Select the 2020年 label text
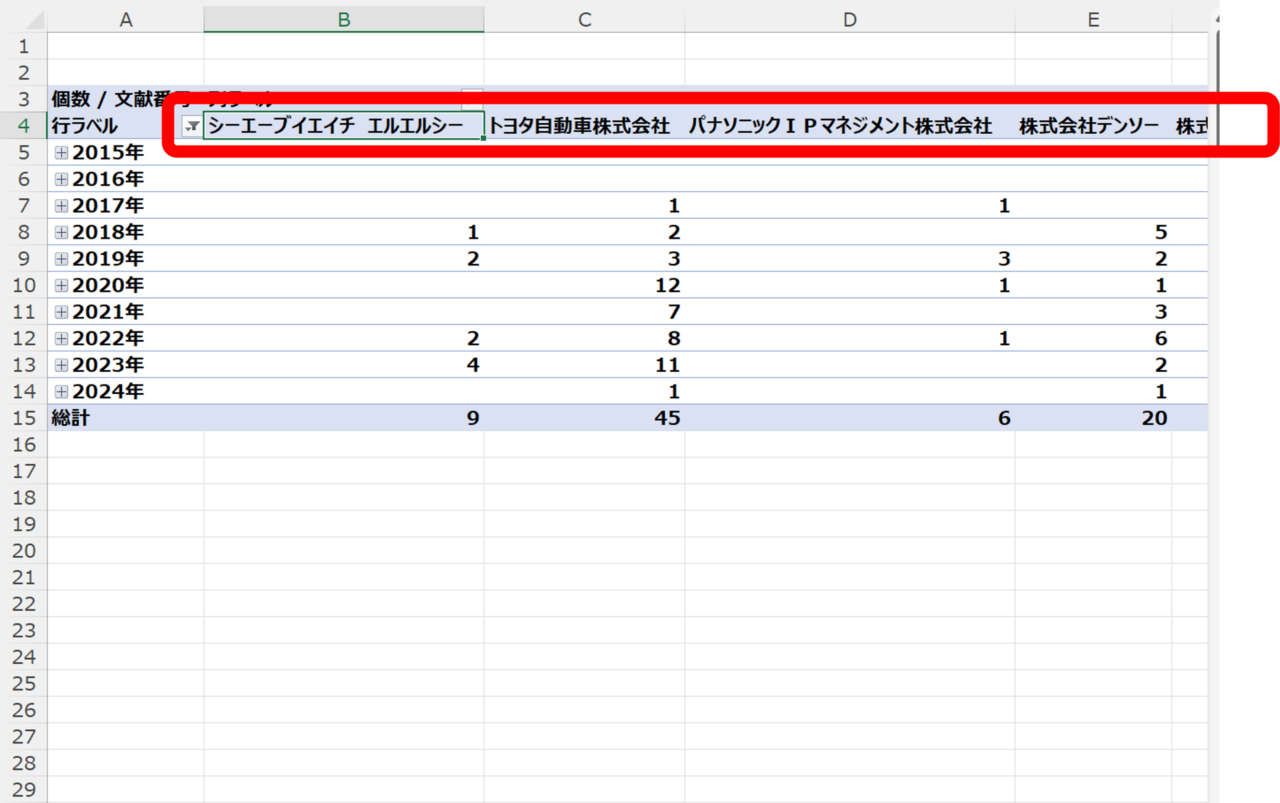 (x=108, y=286)
